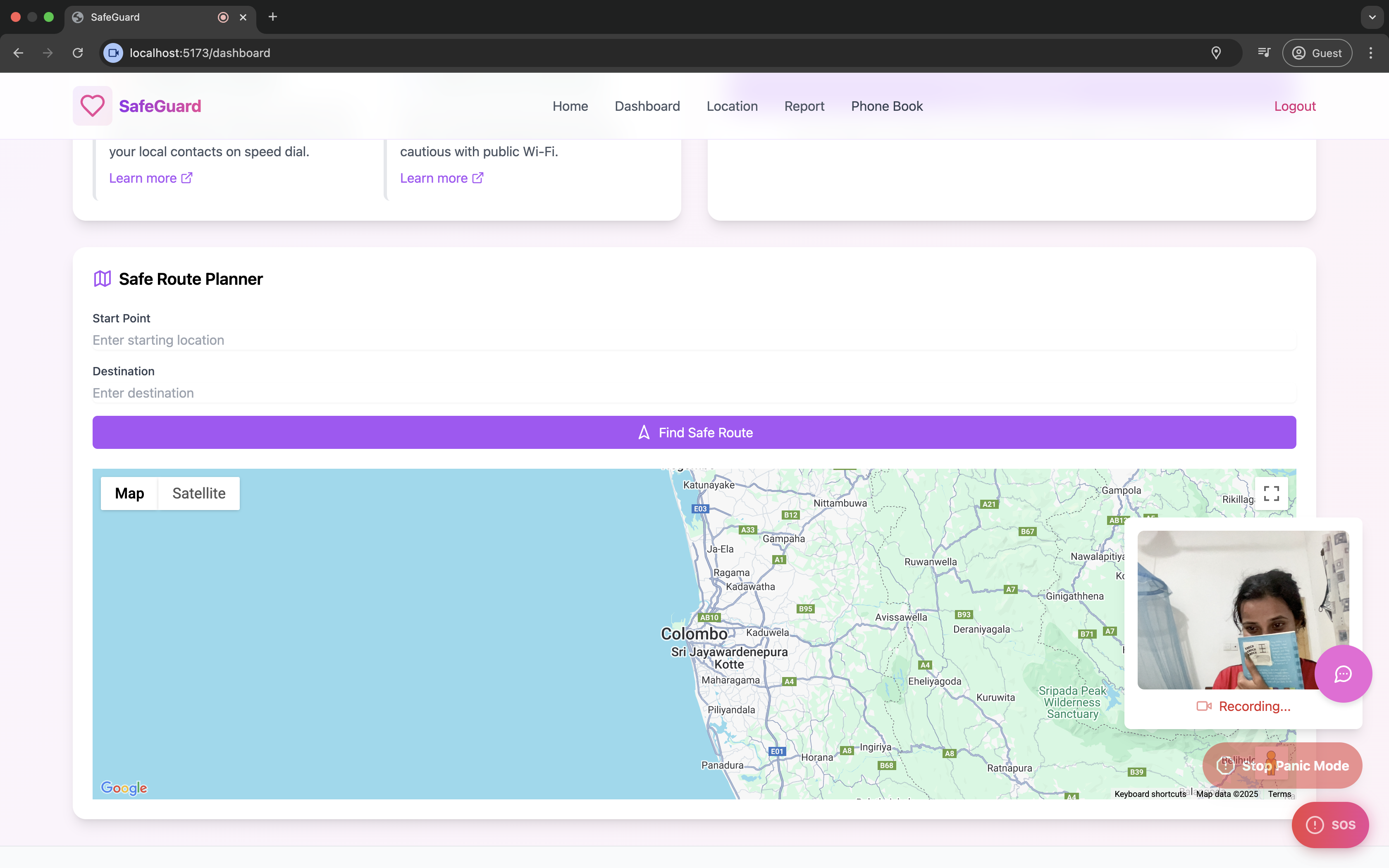Select the Map view option
The image size is (1389, 868).
(x=129, y=493)
